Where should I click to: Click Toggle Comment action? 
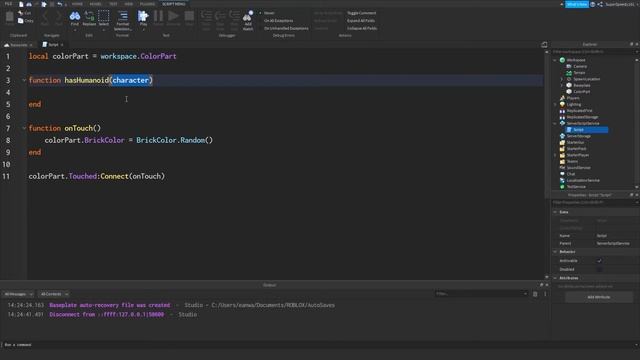coord(362,13)
